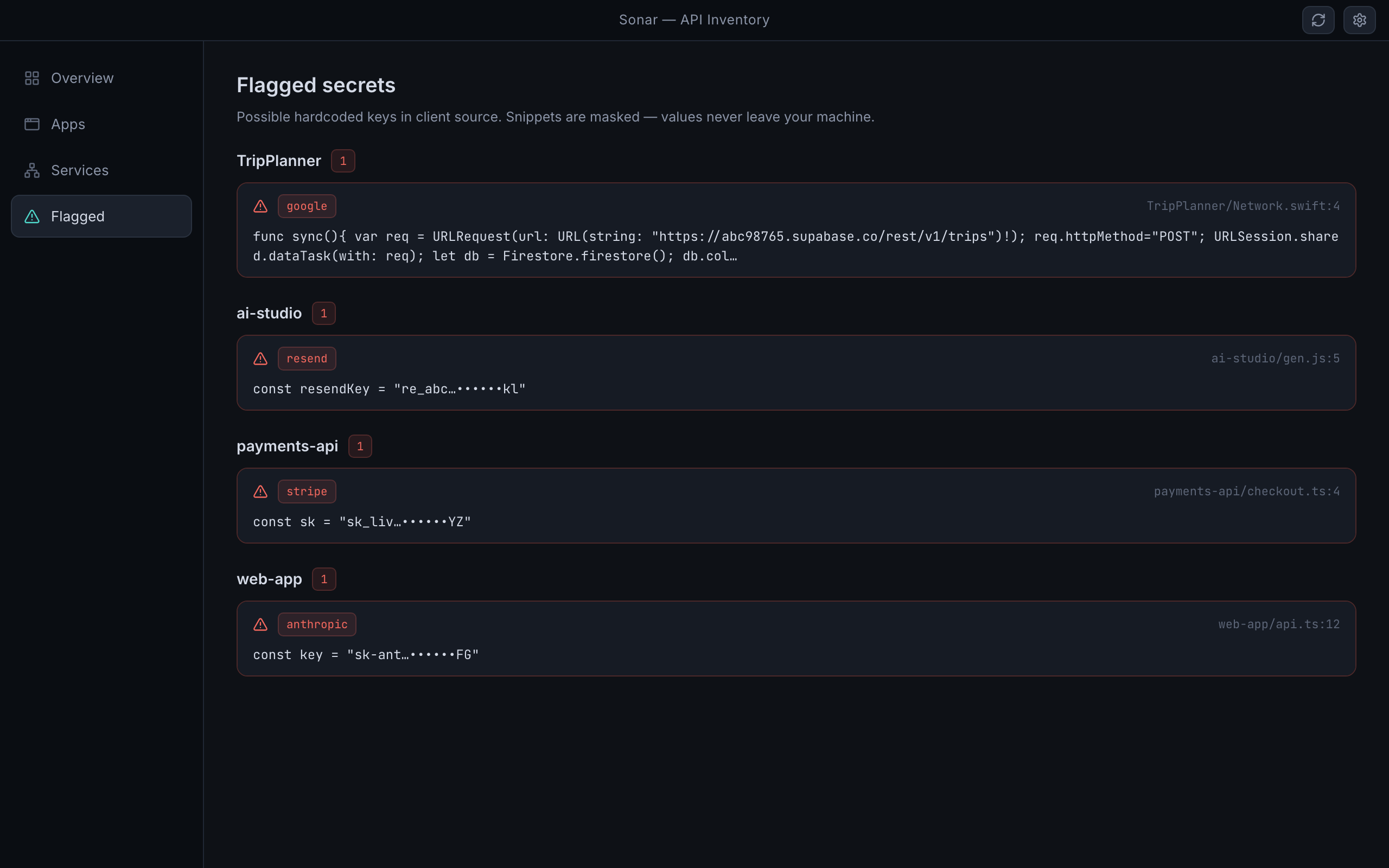Screen dimensions: 1389x868
Task: Switch to the Services section
Action: [x=101, y=170]
